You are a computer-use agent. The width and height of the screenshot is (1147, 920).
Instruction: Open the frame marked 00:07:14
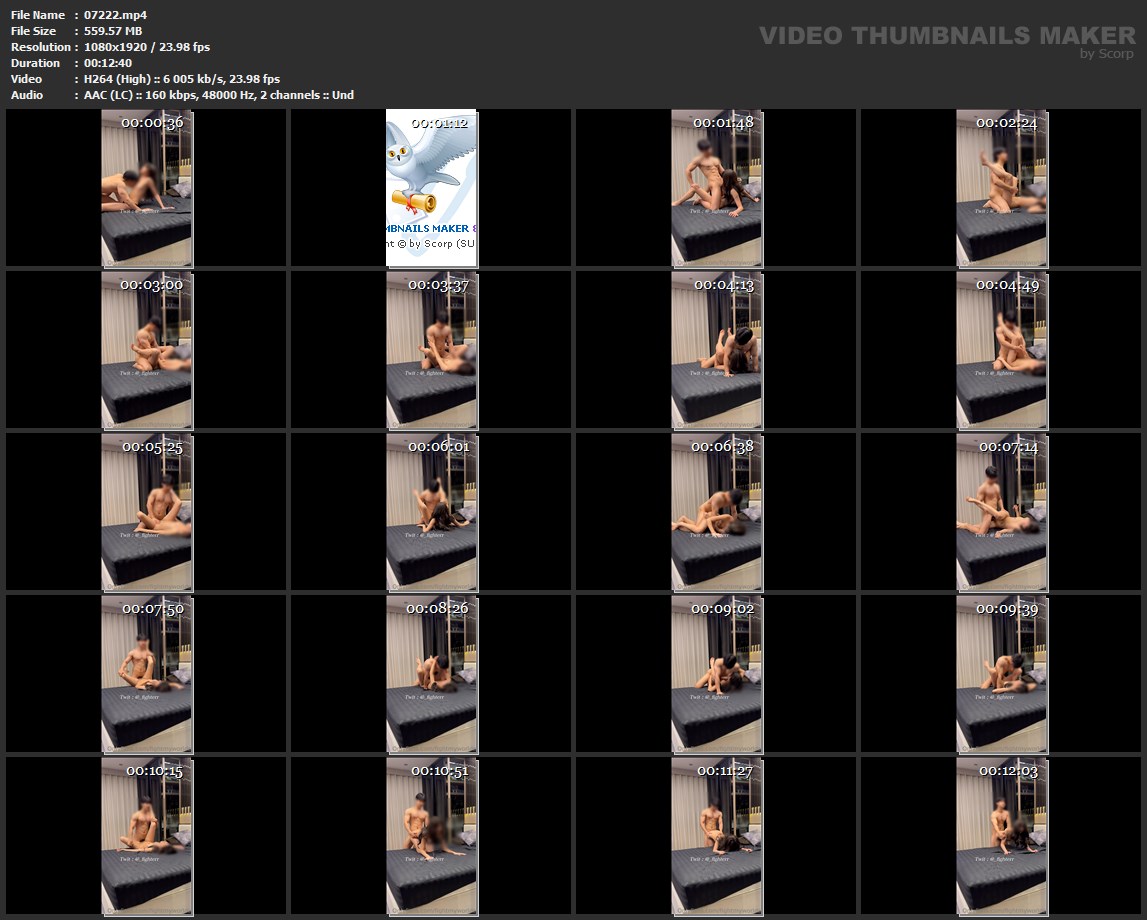pyautogui.click(x=1001, y=512)
